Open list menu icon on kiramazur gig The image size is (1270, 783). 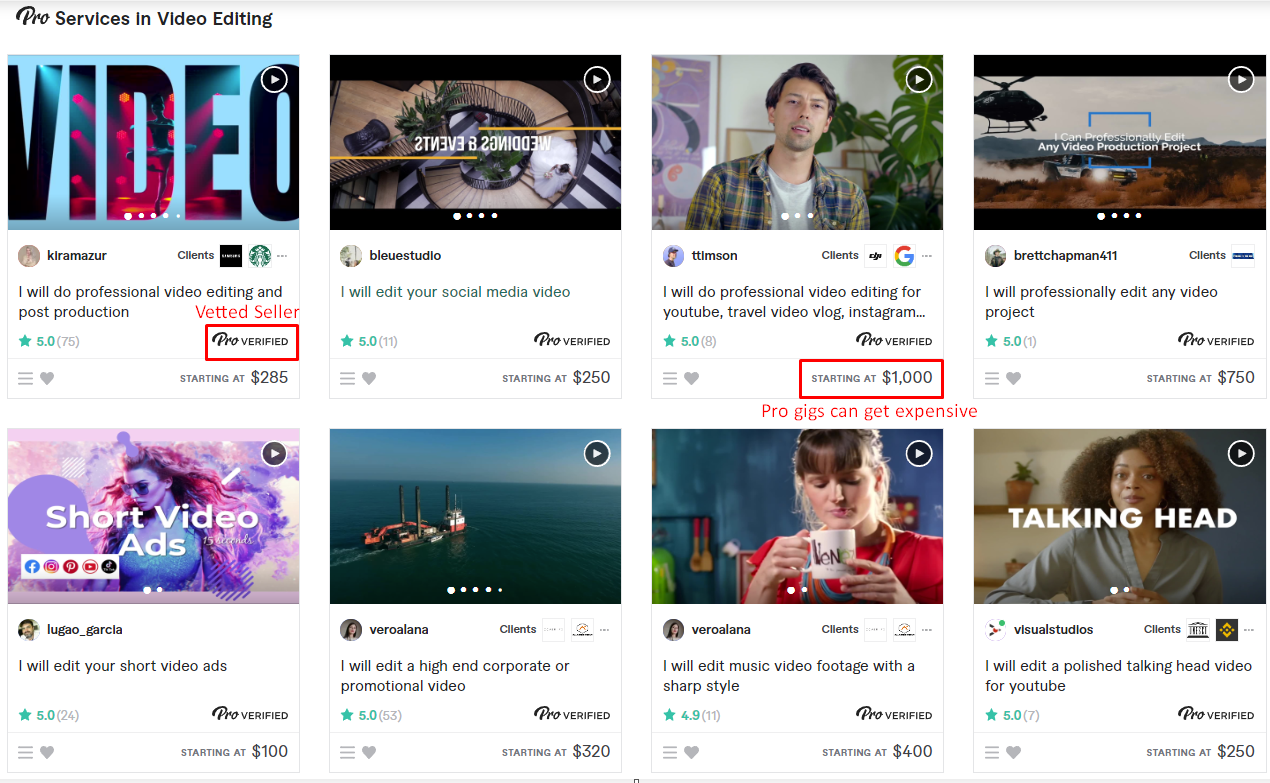click(26, 378)
